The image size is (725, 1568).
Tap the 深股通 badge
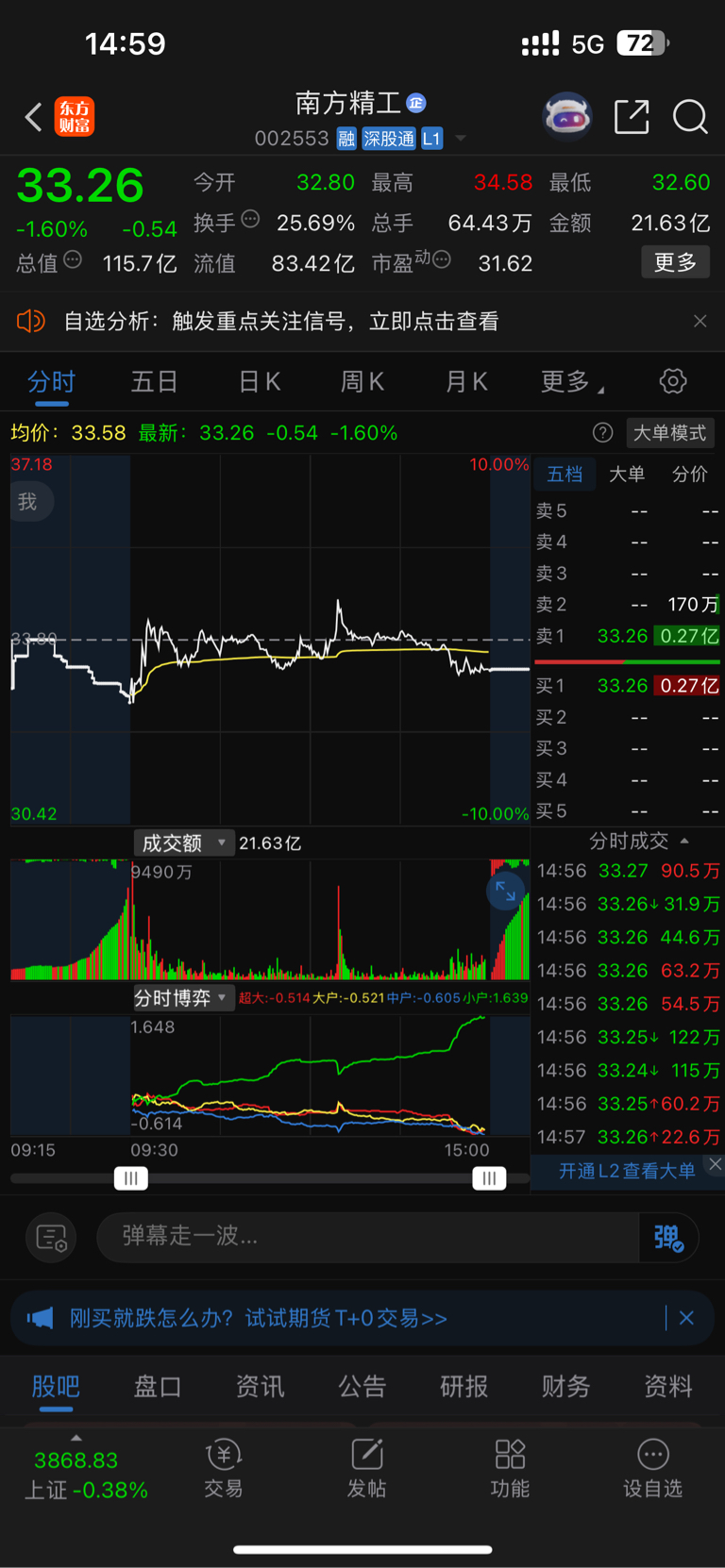click(389, 139)
